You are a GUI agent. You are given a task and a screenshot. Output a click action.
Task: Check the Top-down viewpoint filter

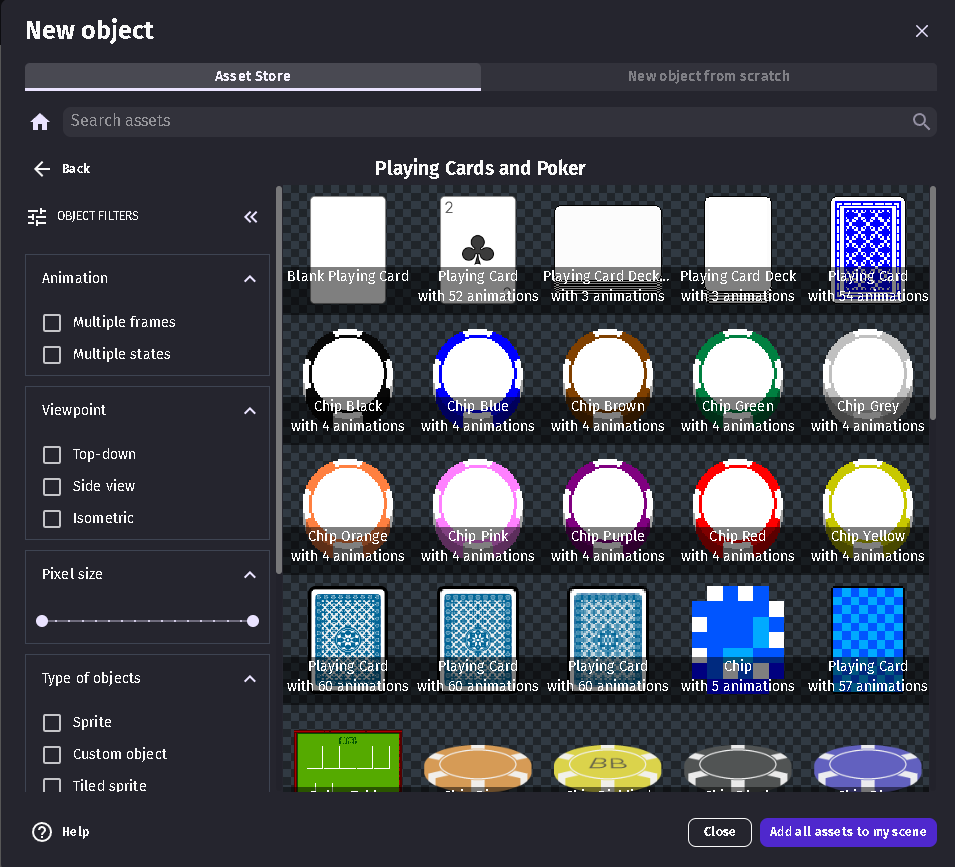pos(52,455)
